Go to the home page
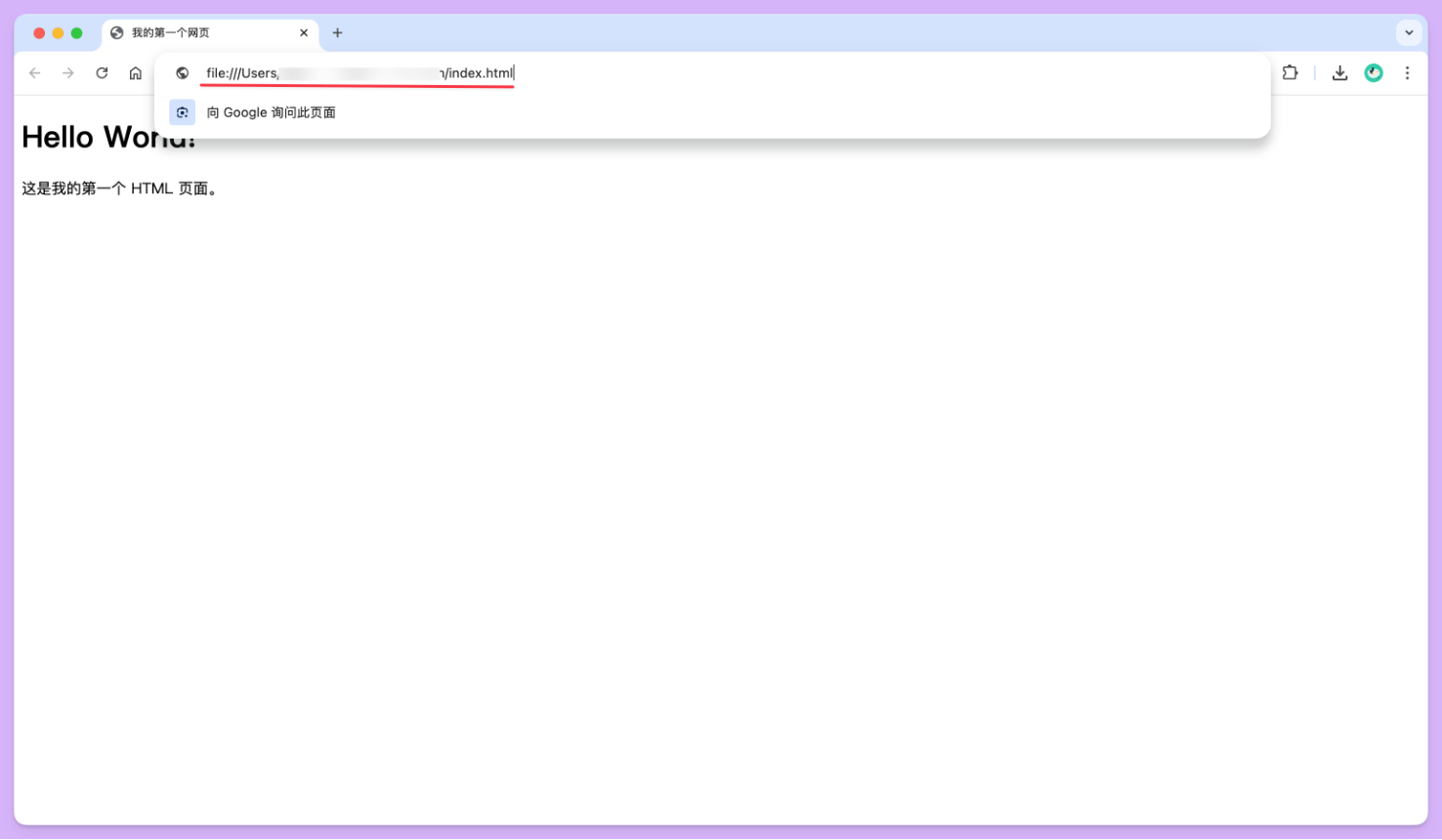1442x840 pixels. (x=136, y=73)
